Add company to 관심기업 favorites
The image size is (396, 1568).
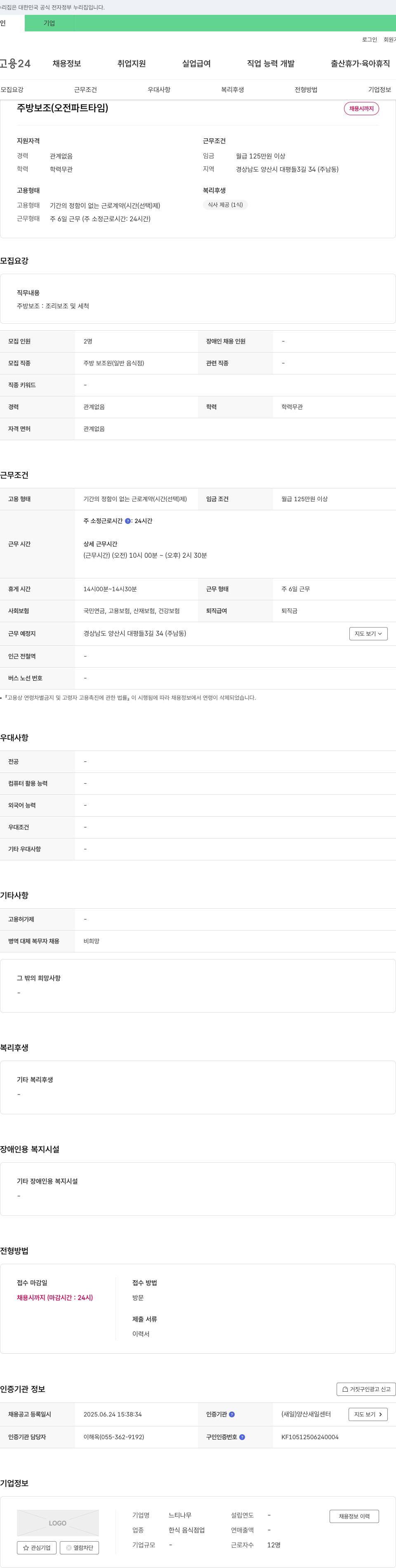click(36, 1547)
